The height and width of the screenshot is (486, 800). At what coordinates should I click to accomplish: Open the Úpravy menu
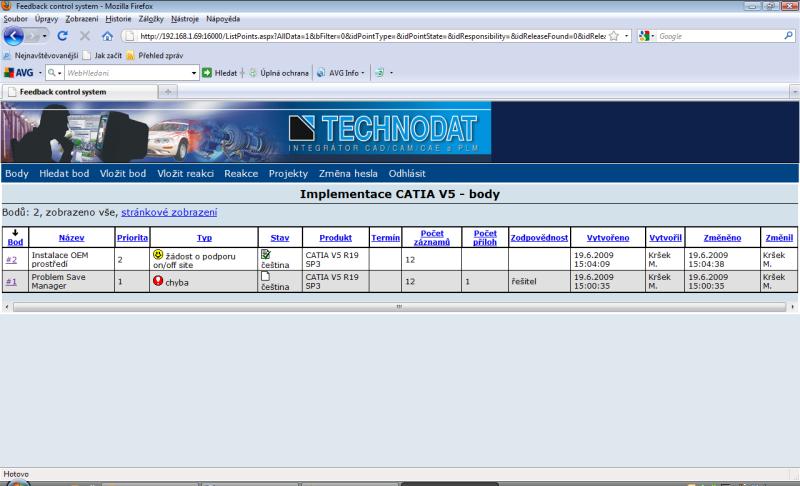(x=46, y=19)
